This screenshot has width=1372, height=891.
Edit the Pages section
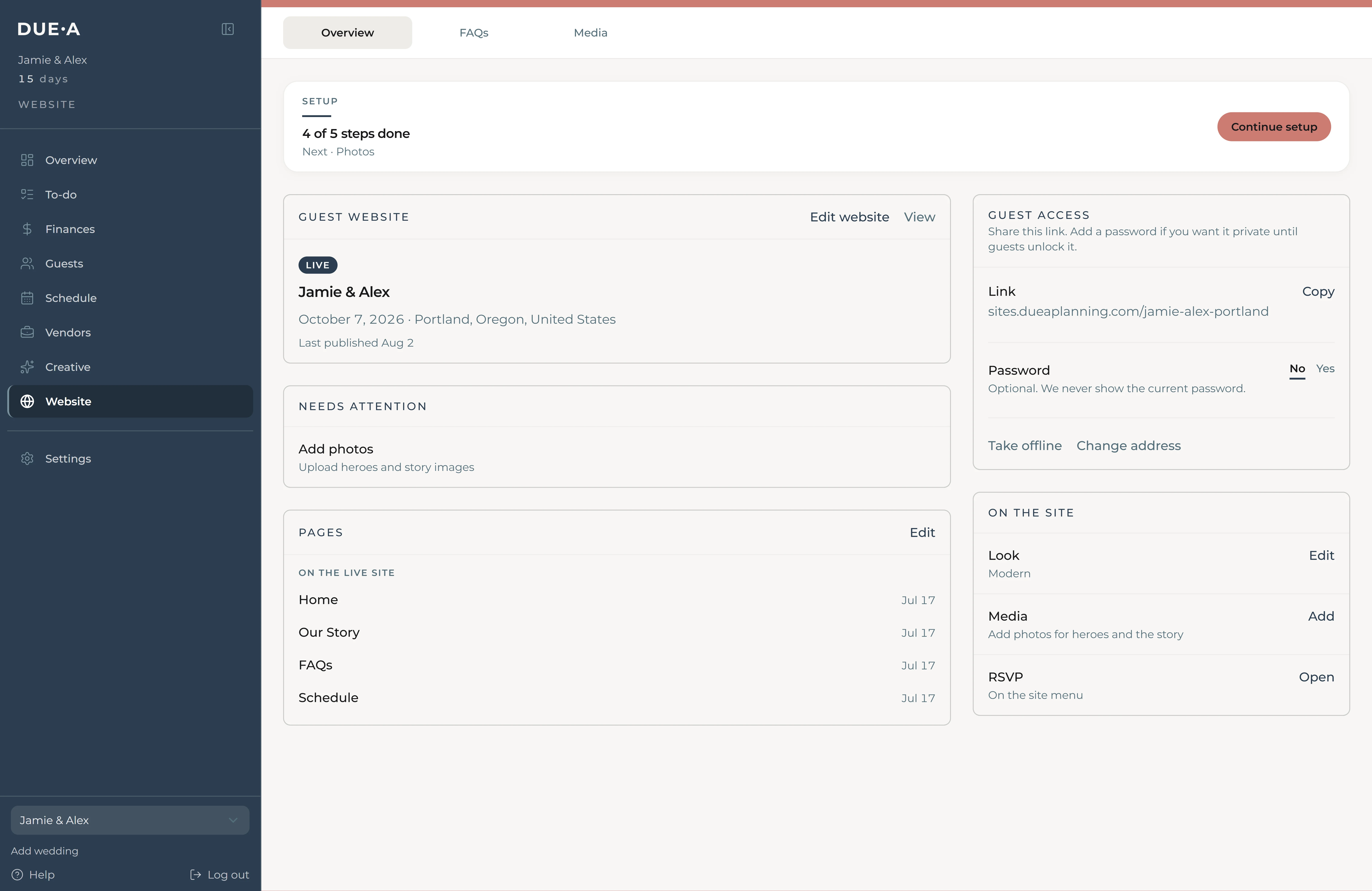pos(922,533)
